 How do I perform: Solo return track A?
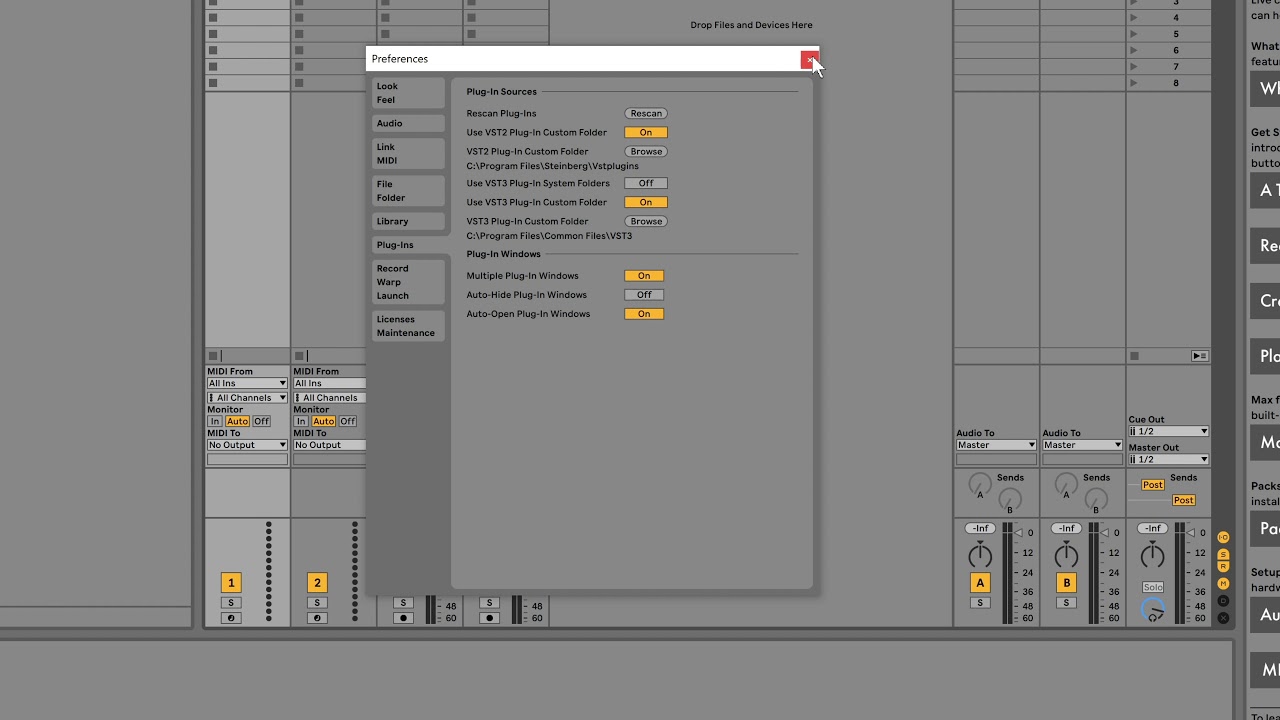(980, 603)
